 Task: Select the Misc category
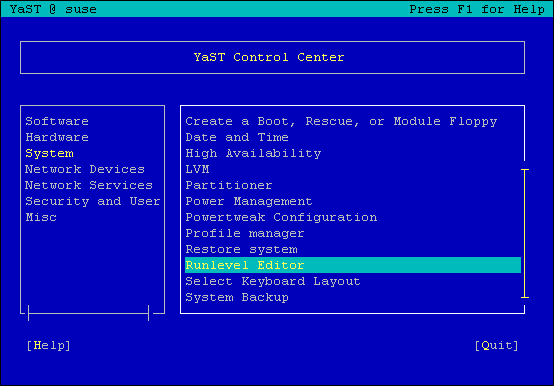(41, 217)
